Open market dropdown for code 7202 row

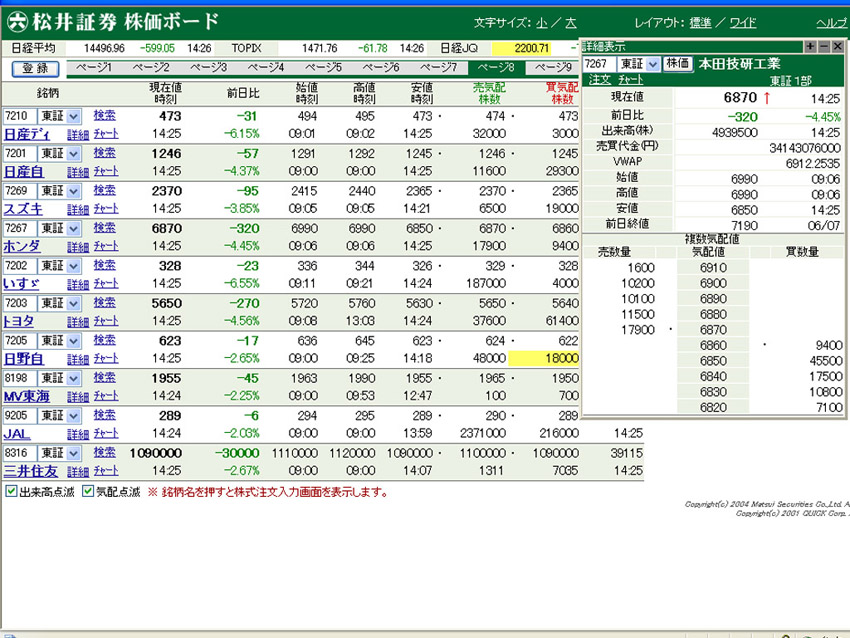tap(74, 266)
